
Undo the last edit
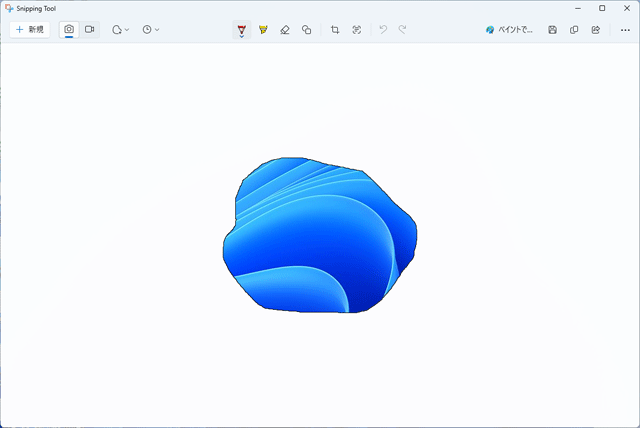click(x=383, y=30)
